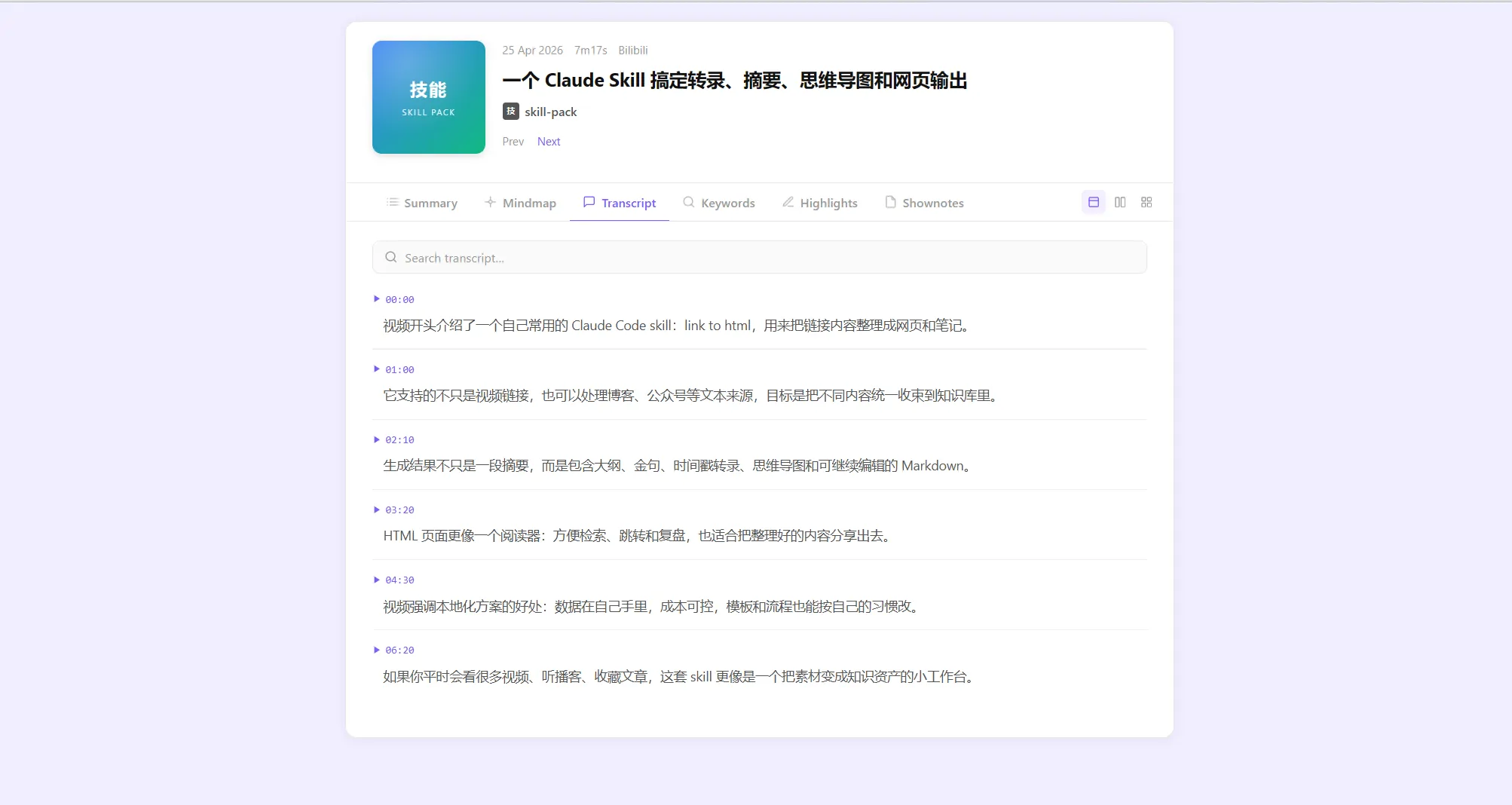
Task: Switch to two-column layout view
Action: (1120, 202)
